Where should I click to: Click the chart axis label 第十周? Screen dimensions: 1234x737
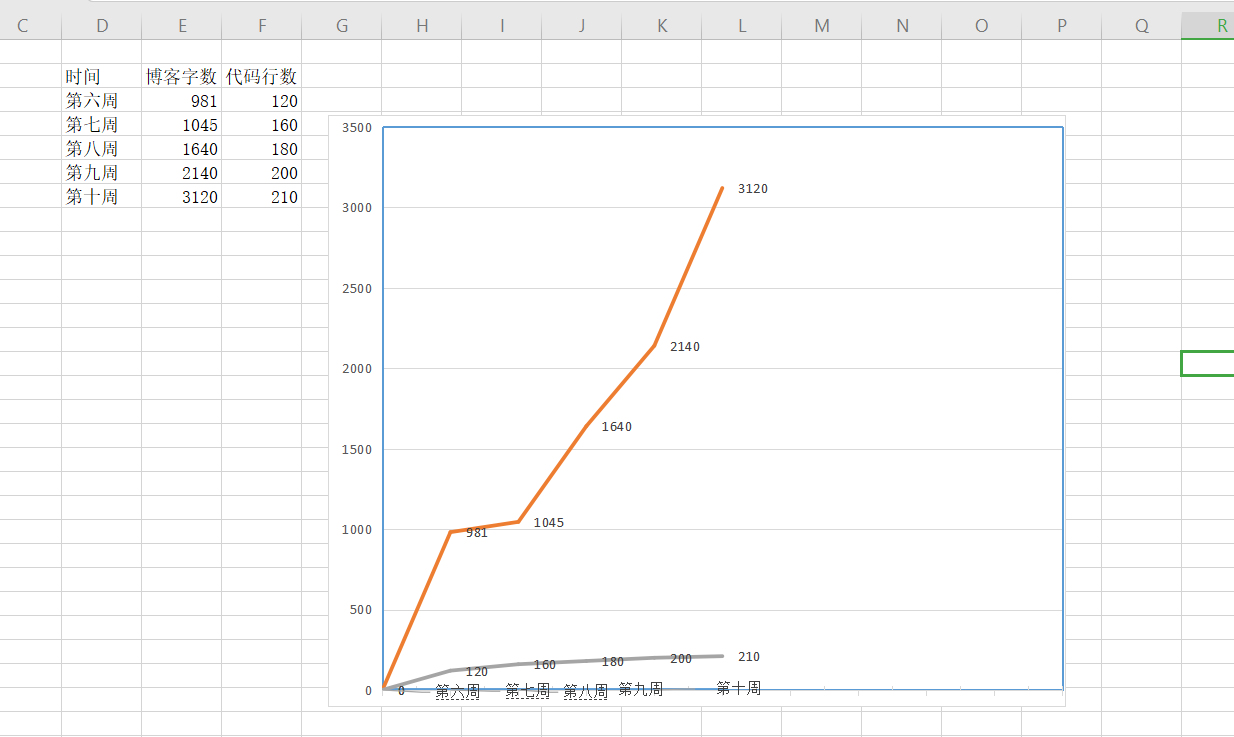coord(739,688)
